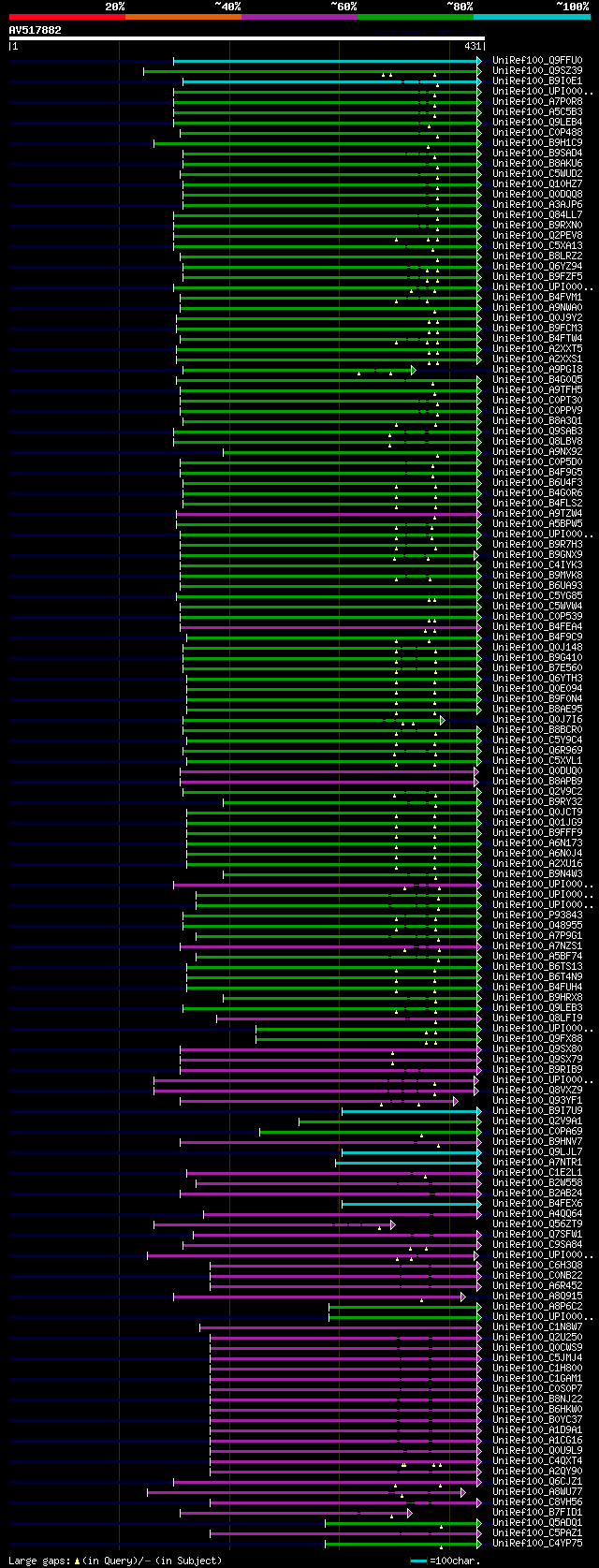Open hit UniRef100_Q9SZ39

537,71
